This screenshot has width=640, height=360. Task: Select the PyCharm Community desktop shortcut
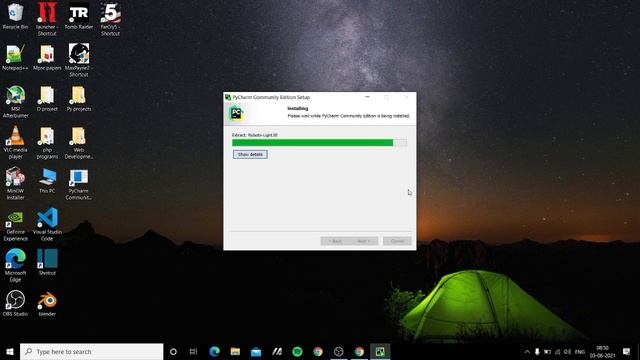point(79,183)
